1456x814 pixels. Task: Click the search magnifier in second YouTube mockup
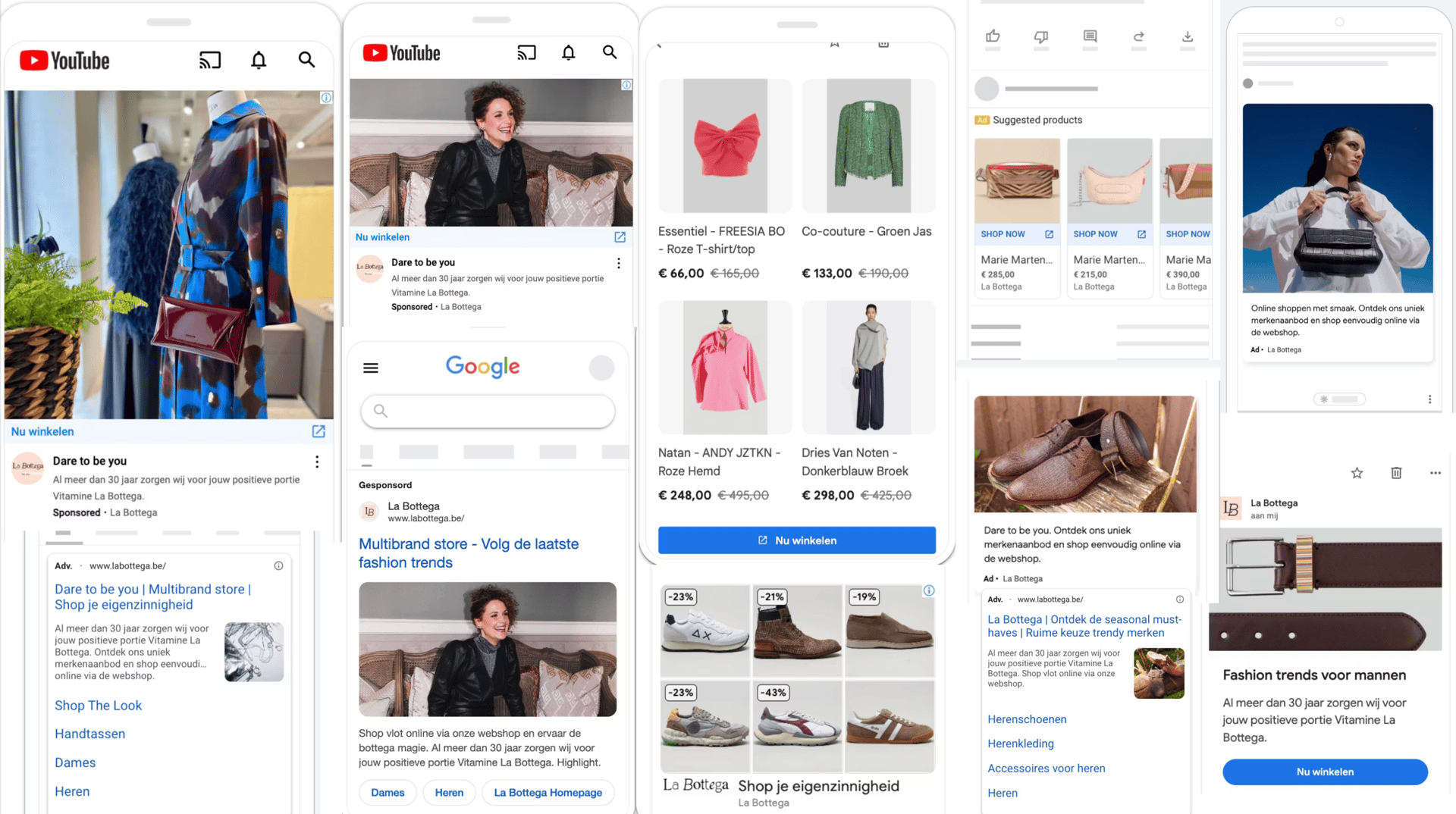[610, 52]
